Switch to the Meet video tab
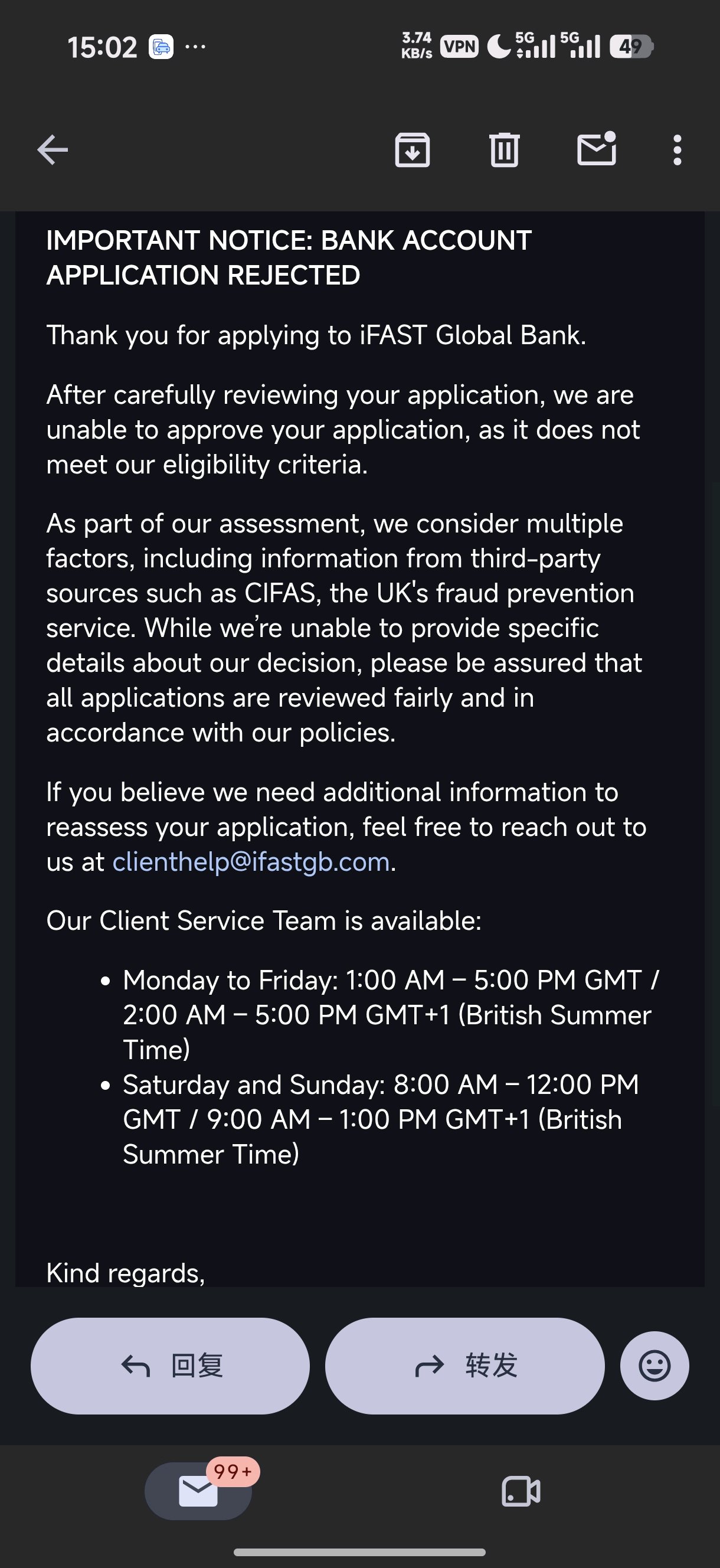720x1568 pixels. (x=521, y=1491)
